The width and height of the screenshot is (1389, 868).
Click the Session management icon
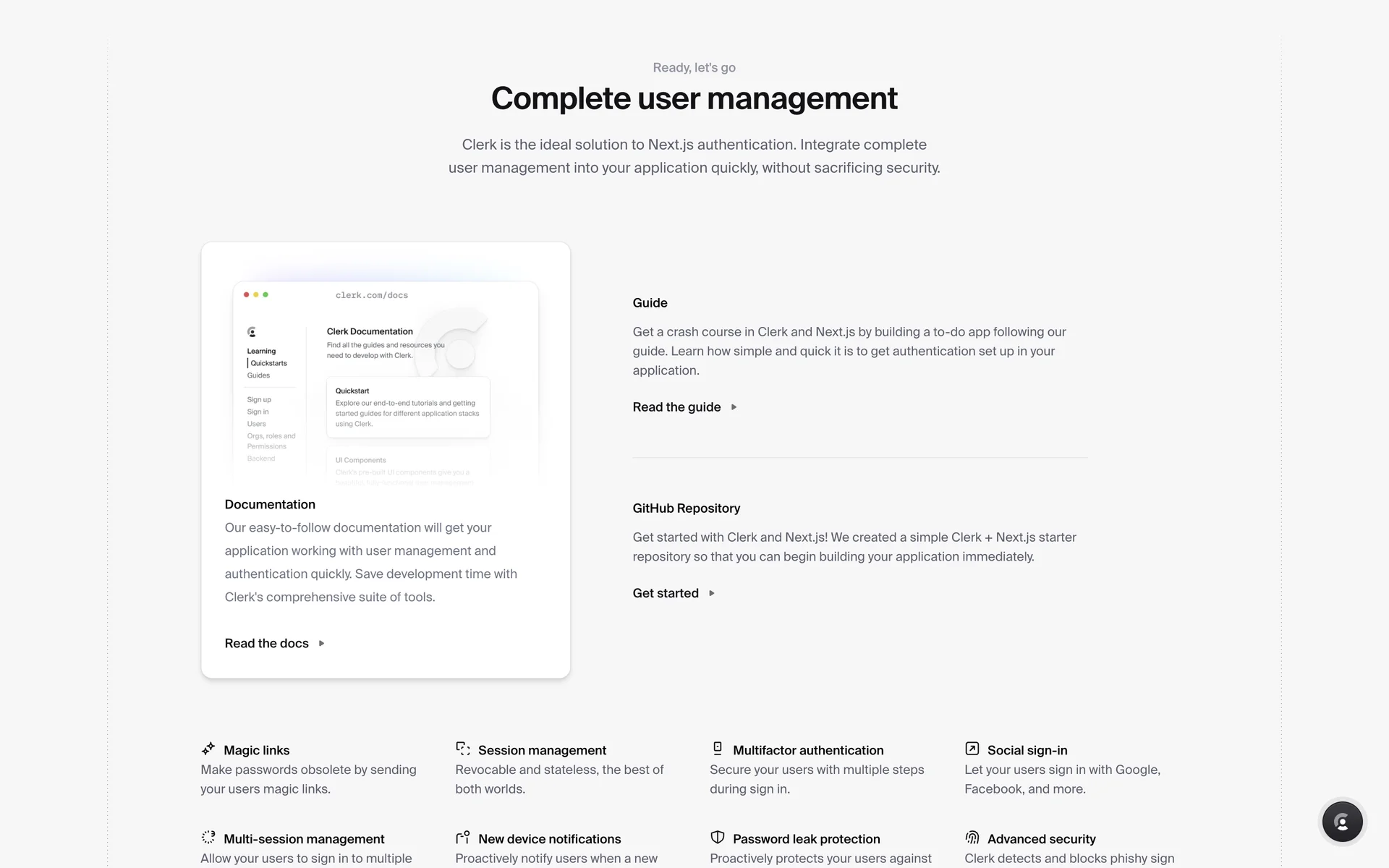(x=463, y=749)
